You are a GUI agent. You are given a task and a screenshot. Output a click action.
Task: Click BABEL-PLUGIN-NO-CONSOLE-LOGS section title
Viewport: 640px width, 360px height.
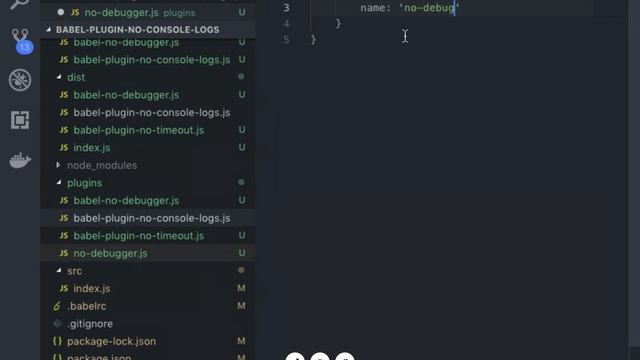pos(138,30)
